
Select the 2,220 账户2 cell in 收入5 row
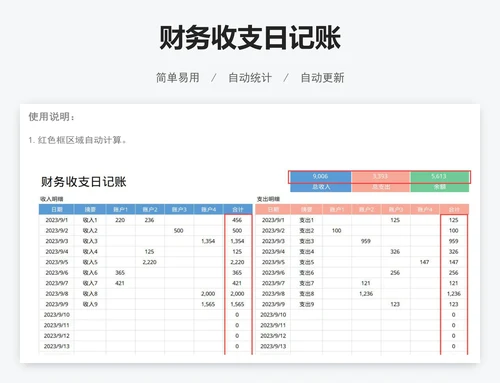pos(149,262)
